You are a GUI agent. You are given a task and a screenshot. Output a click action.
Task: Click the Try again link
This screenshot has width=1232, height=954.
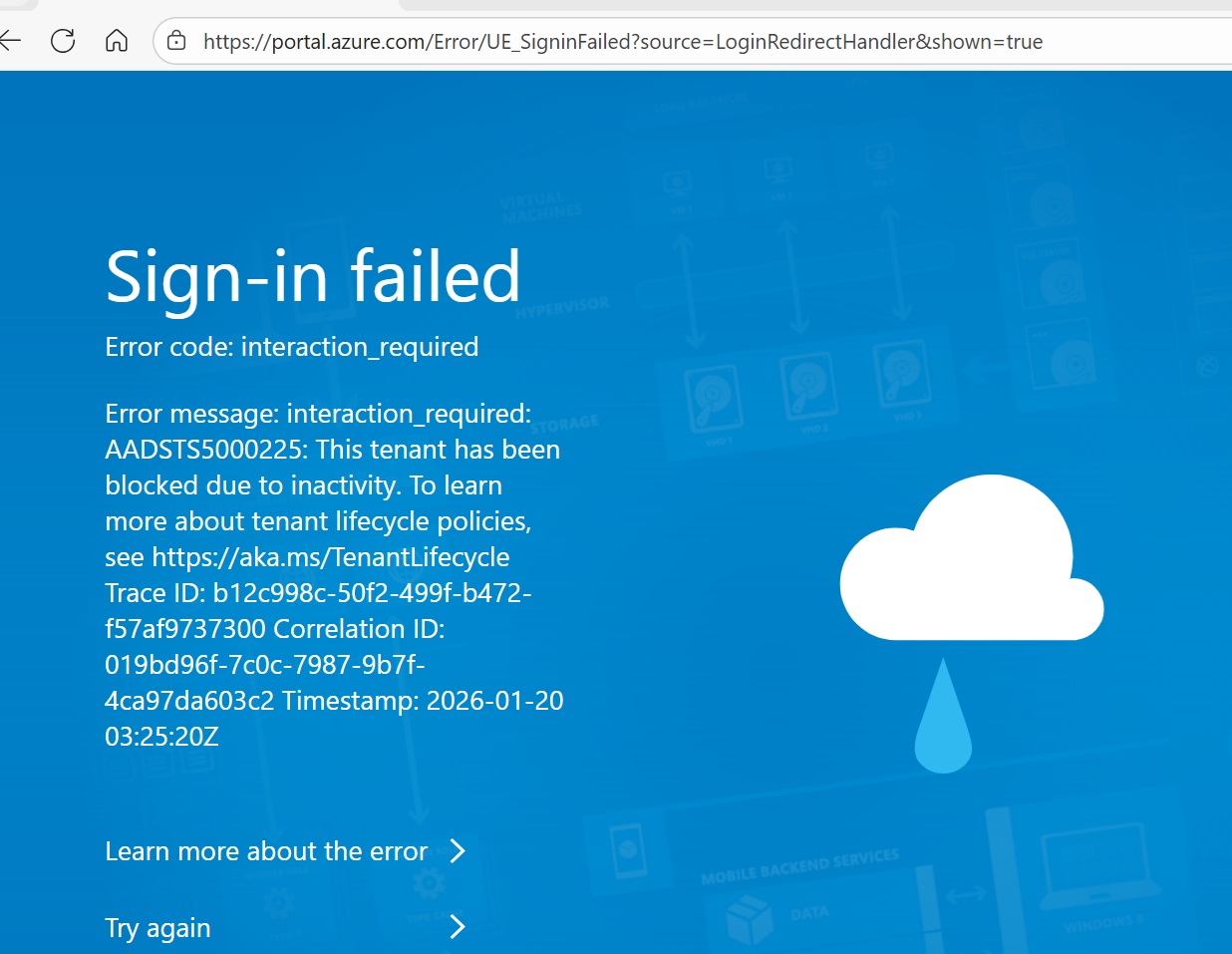pyautogui.click(x=157, y=928)
